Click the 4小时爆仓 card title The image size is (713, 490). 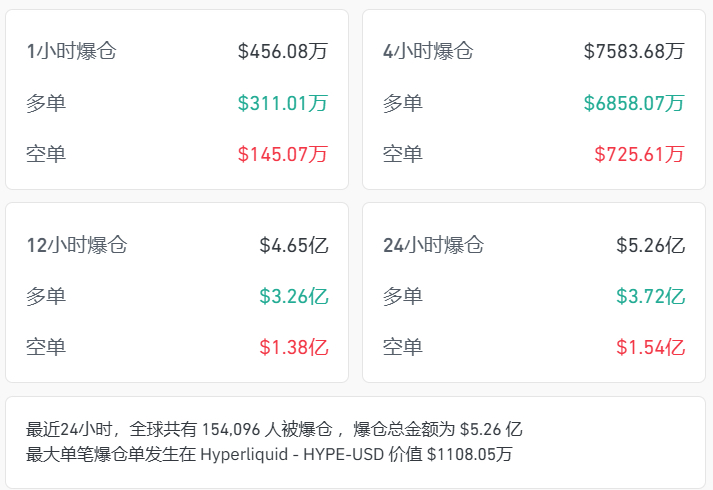[x=428, y=51]
